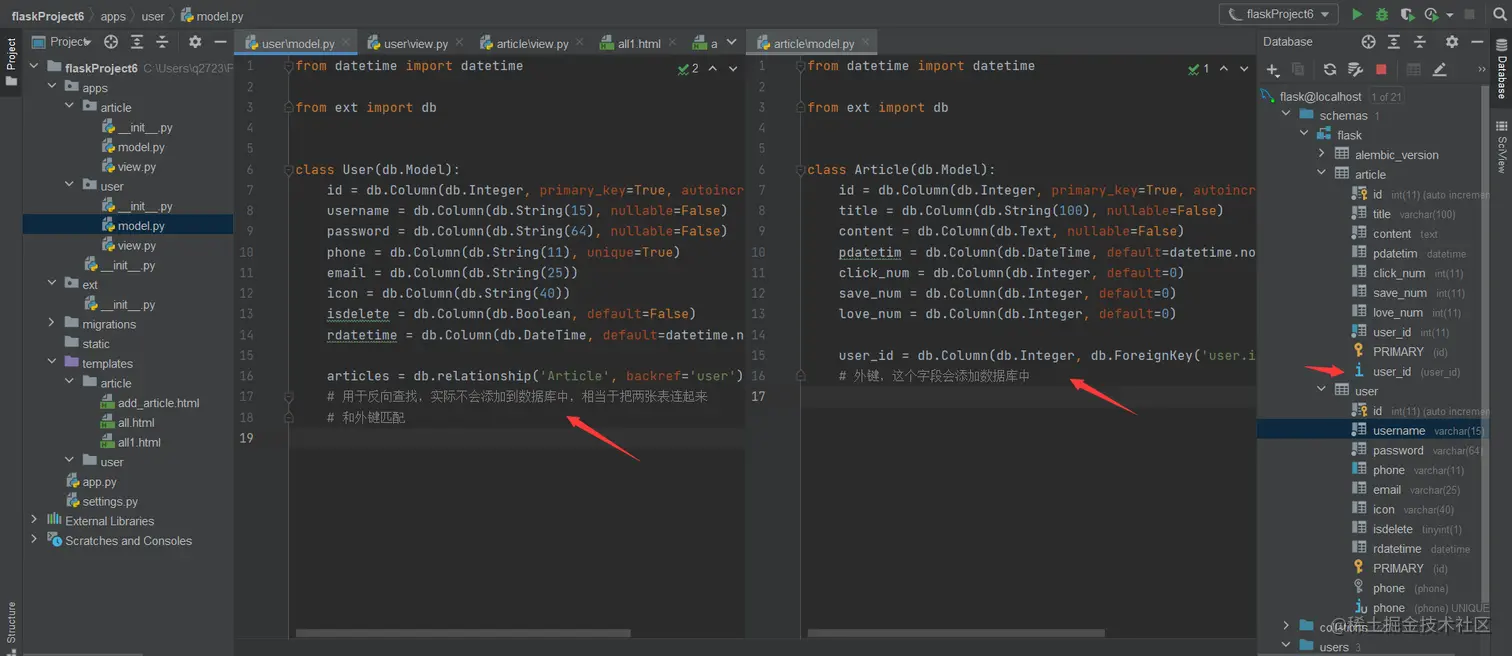Open inspection summary in user\model.py

pyautogui.click(x=688, y=69)
